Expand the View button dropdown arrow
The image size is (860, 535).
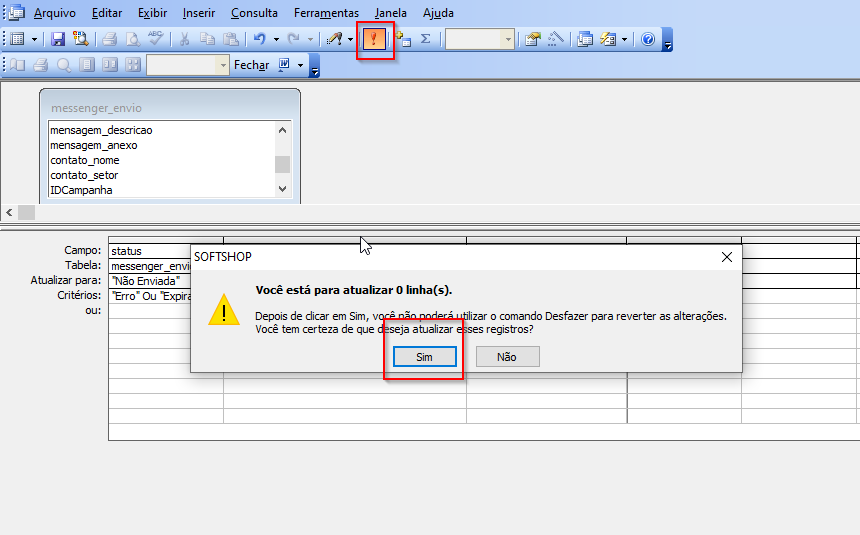point(34,39)
